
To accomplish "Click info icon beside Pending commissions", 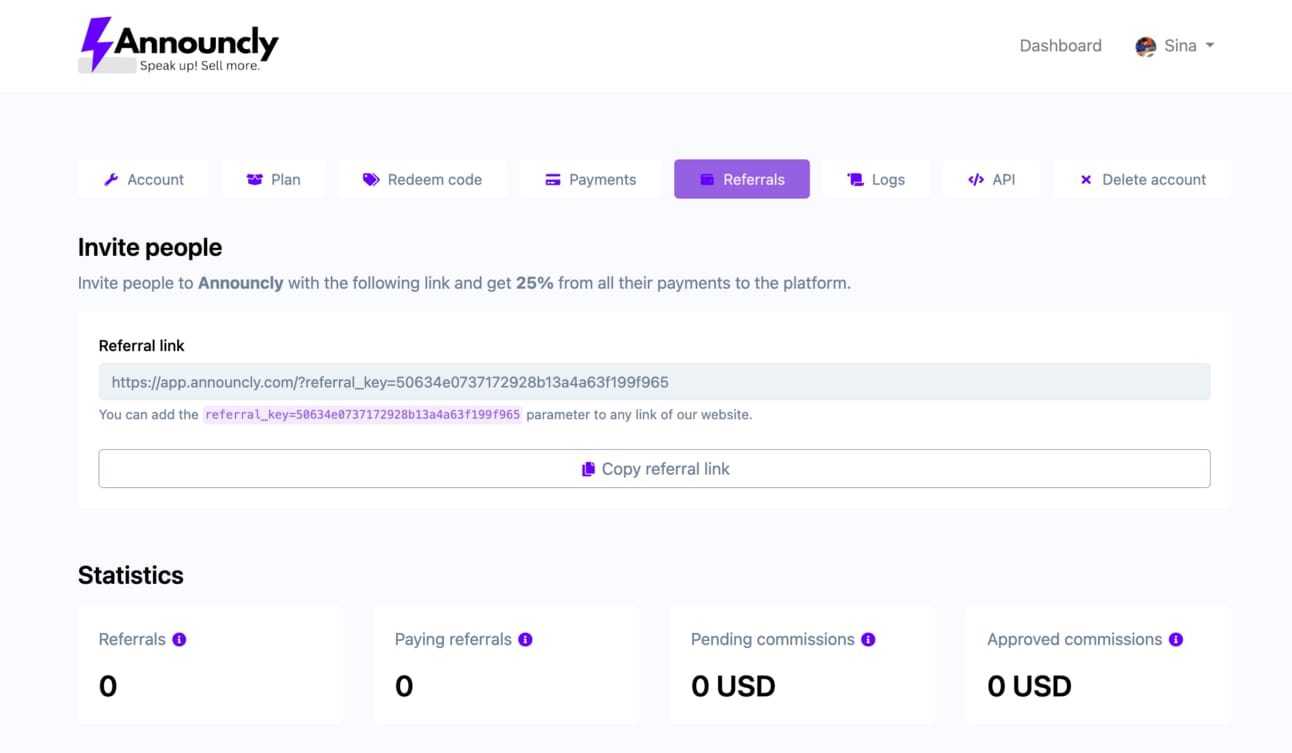I will tap(868, 639).
